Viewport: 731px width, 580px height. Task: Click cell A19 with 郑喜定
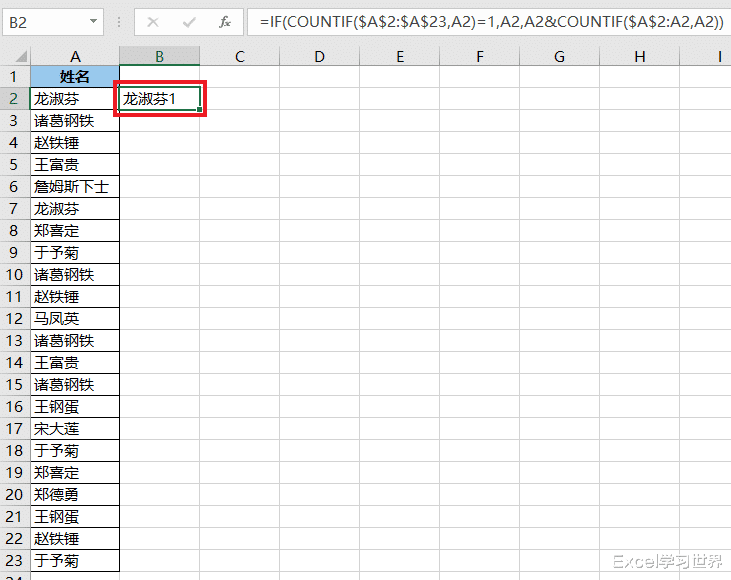(75, 473)
